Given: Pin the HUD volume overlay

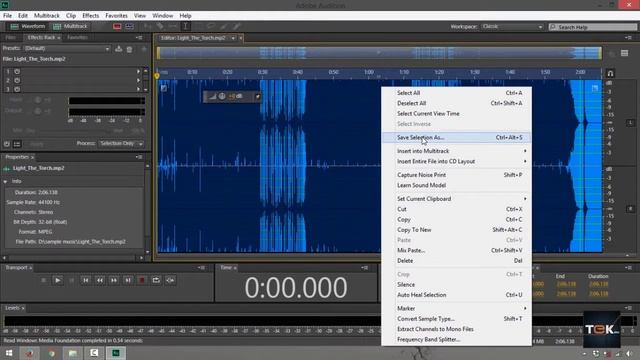Looking at the screenshot, I should point(258,96).
